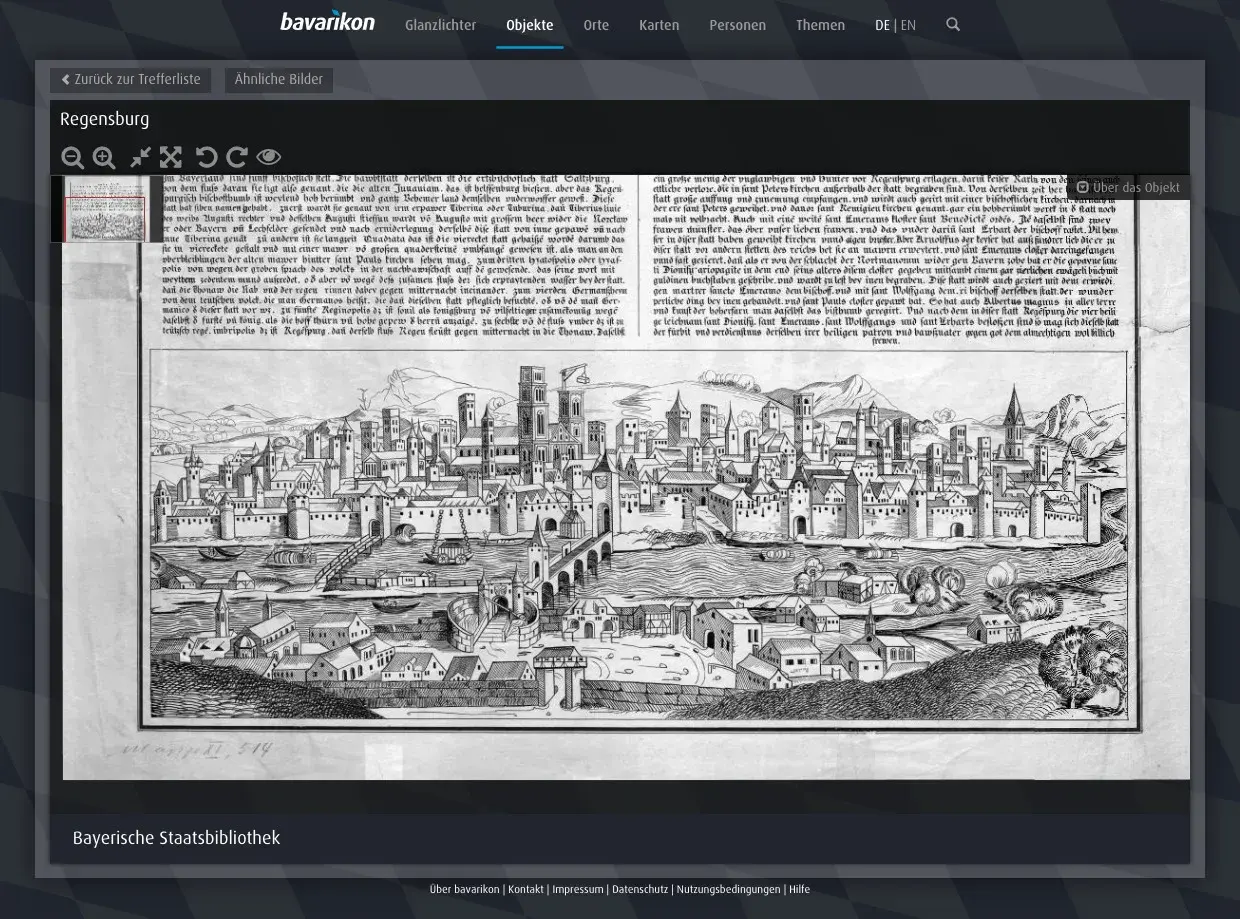Rotate image clockwise

[237, 157]
